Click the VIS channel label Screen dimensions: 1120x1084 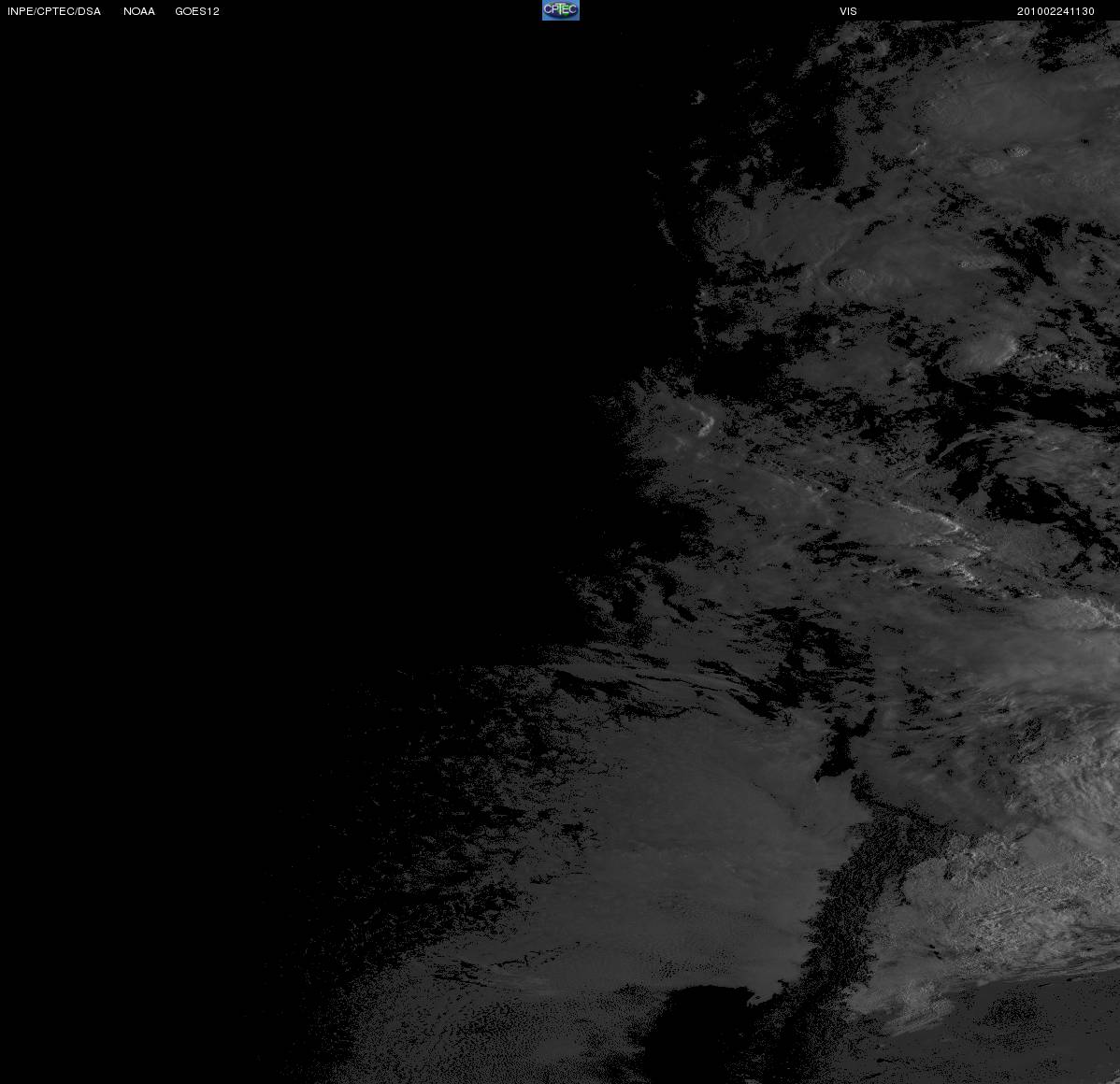[x=849, y=11]
